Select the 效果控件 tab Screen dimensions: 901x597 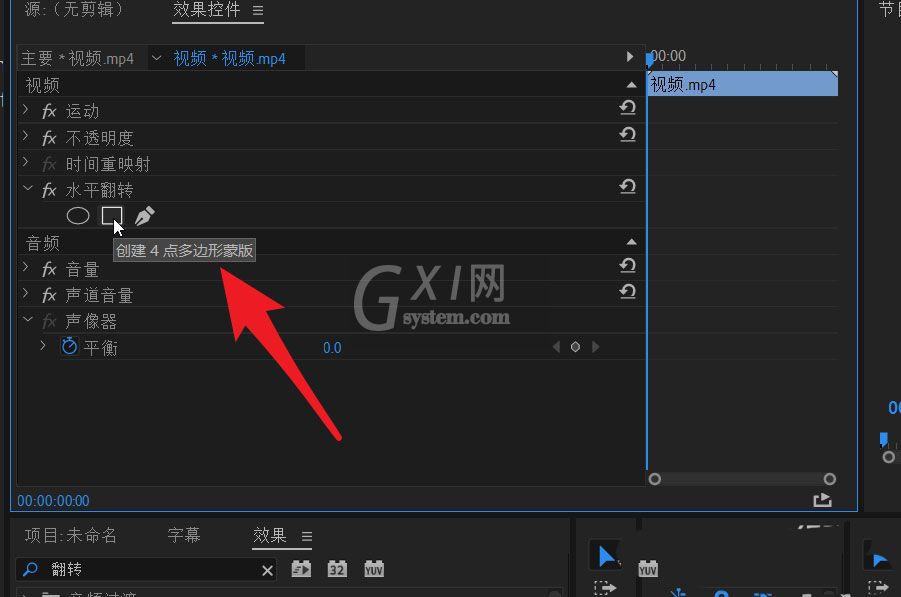pyautogui.click(x=207, y=9)
